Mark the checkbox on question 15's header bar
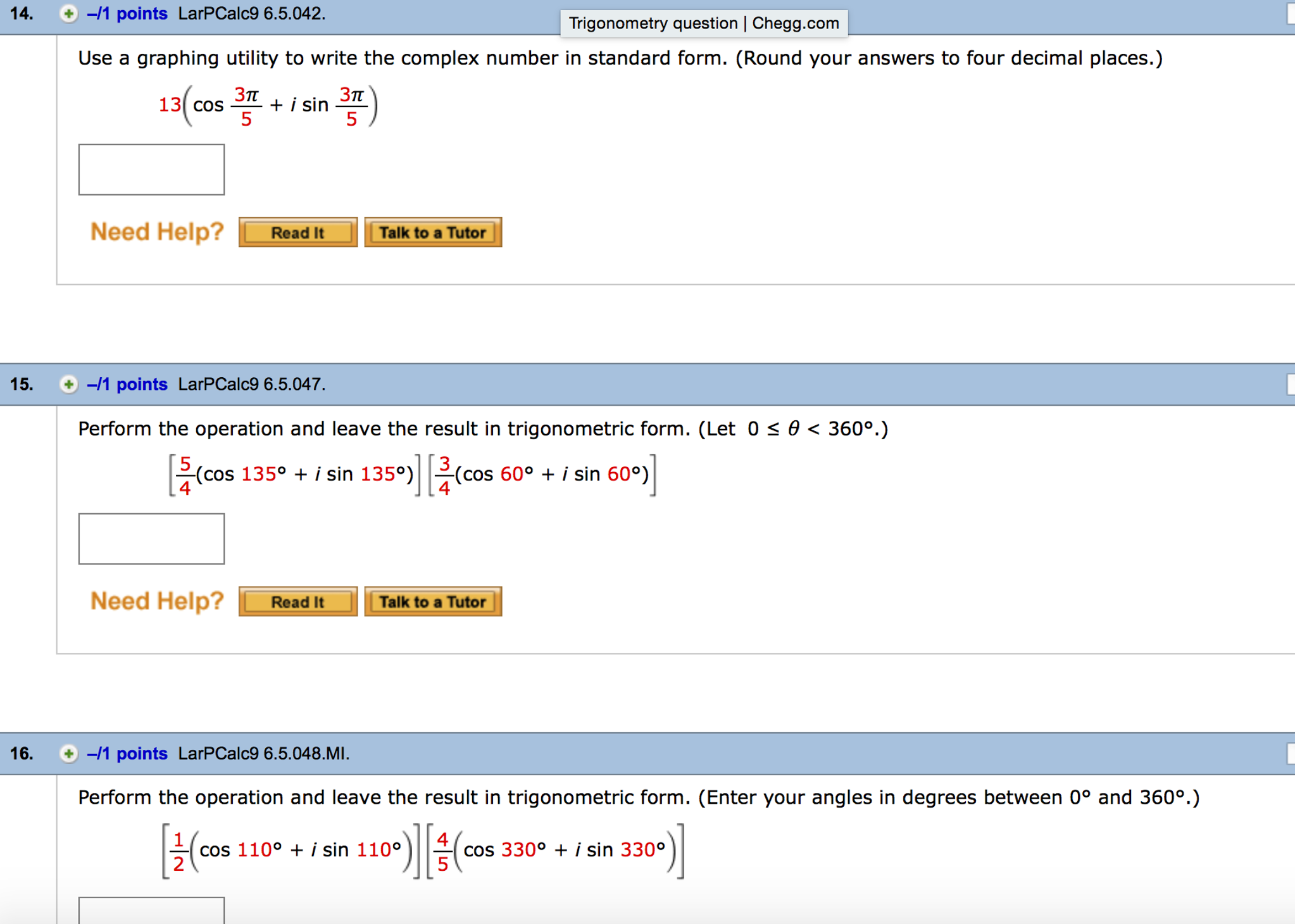The height and width of the screenshot is (924, 1295). [x=1291, y=384]
